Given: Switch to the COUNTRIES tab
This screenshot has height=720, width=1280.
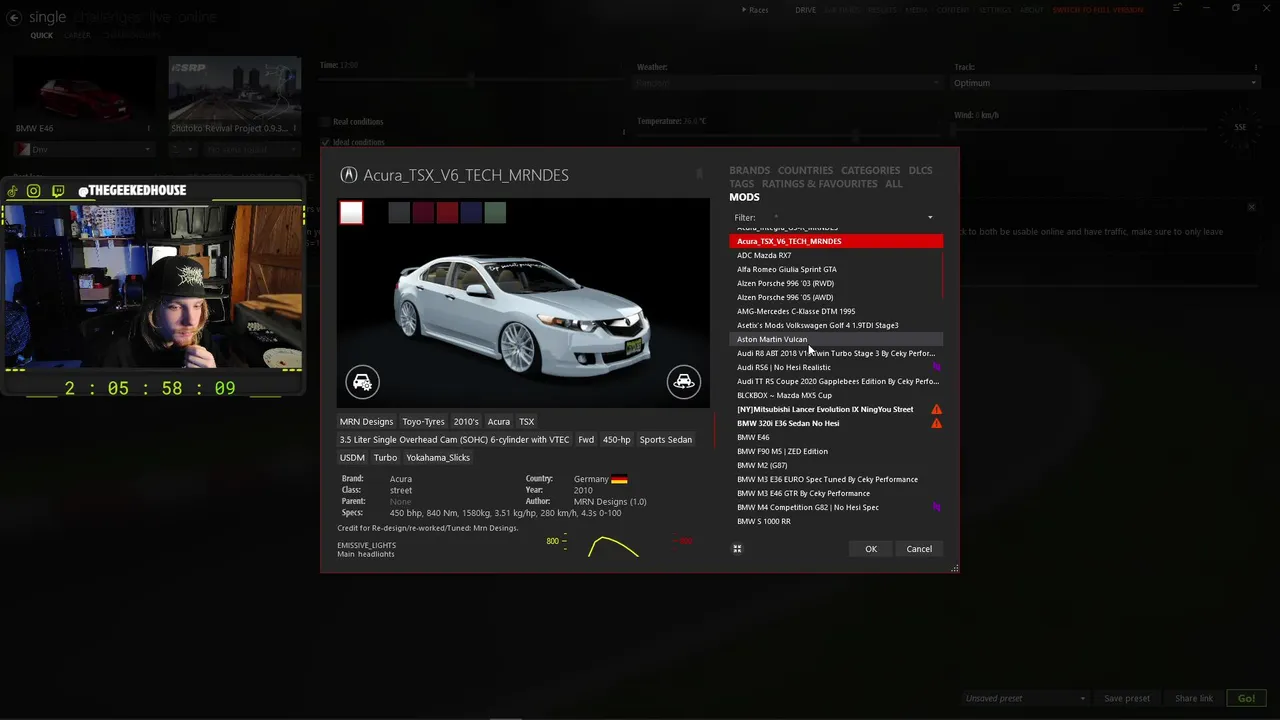Looking at the screenshot, I should pyautogui.click(x=805, y=171).
